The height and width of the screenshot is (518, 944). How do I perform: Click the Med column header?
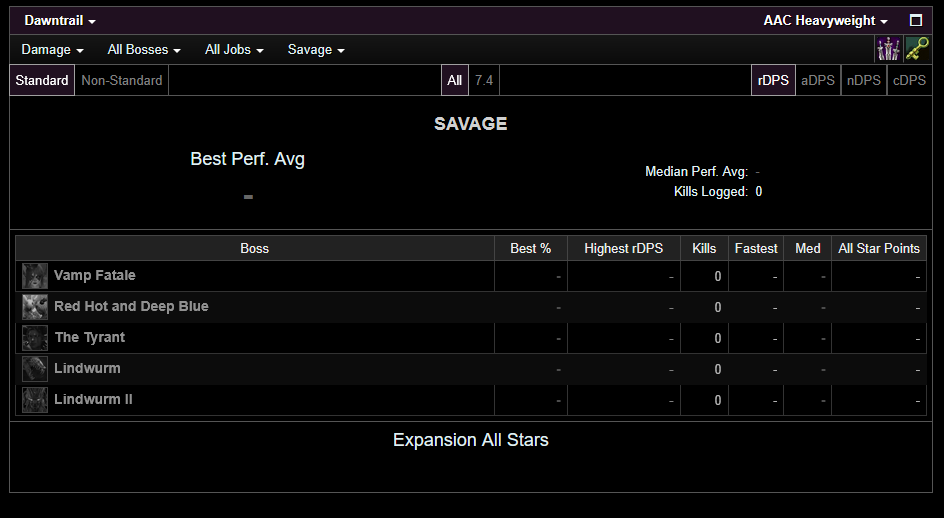807,248
